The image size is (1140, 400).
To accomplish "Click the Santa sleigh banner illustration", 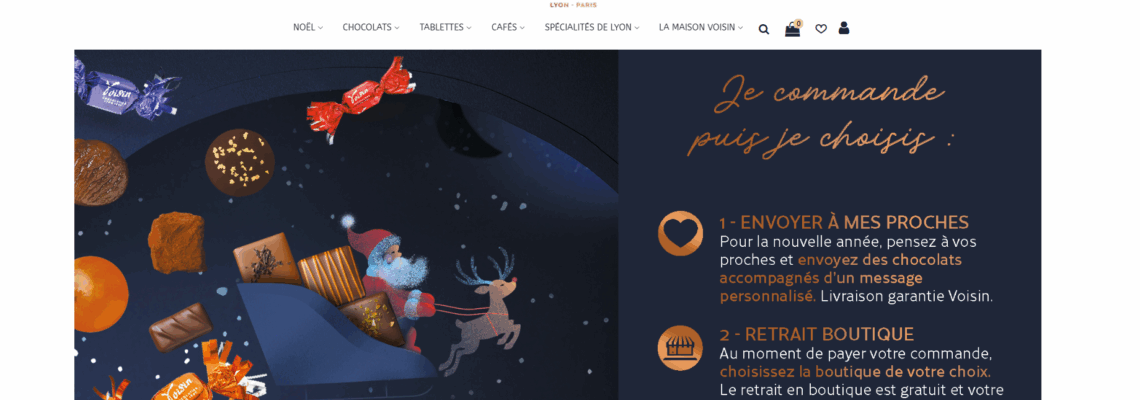I will pos(346,225).
